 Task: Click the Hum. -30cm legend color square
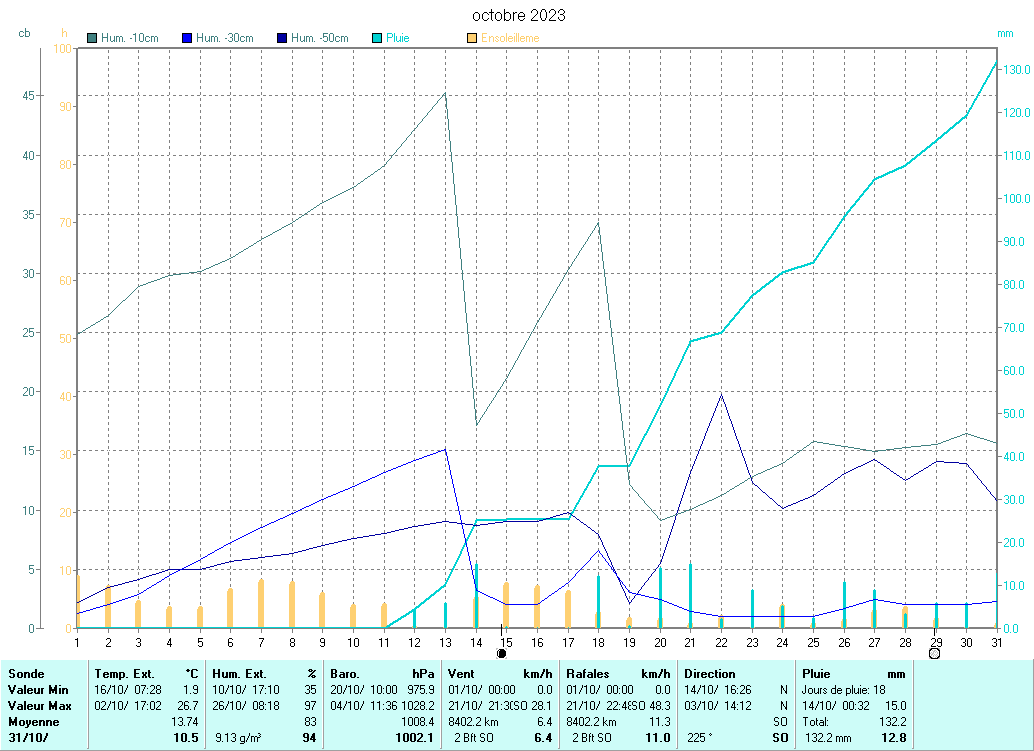[x=187, y=38]
